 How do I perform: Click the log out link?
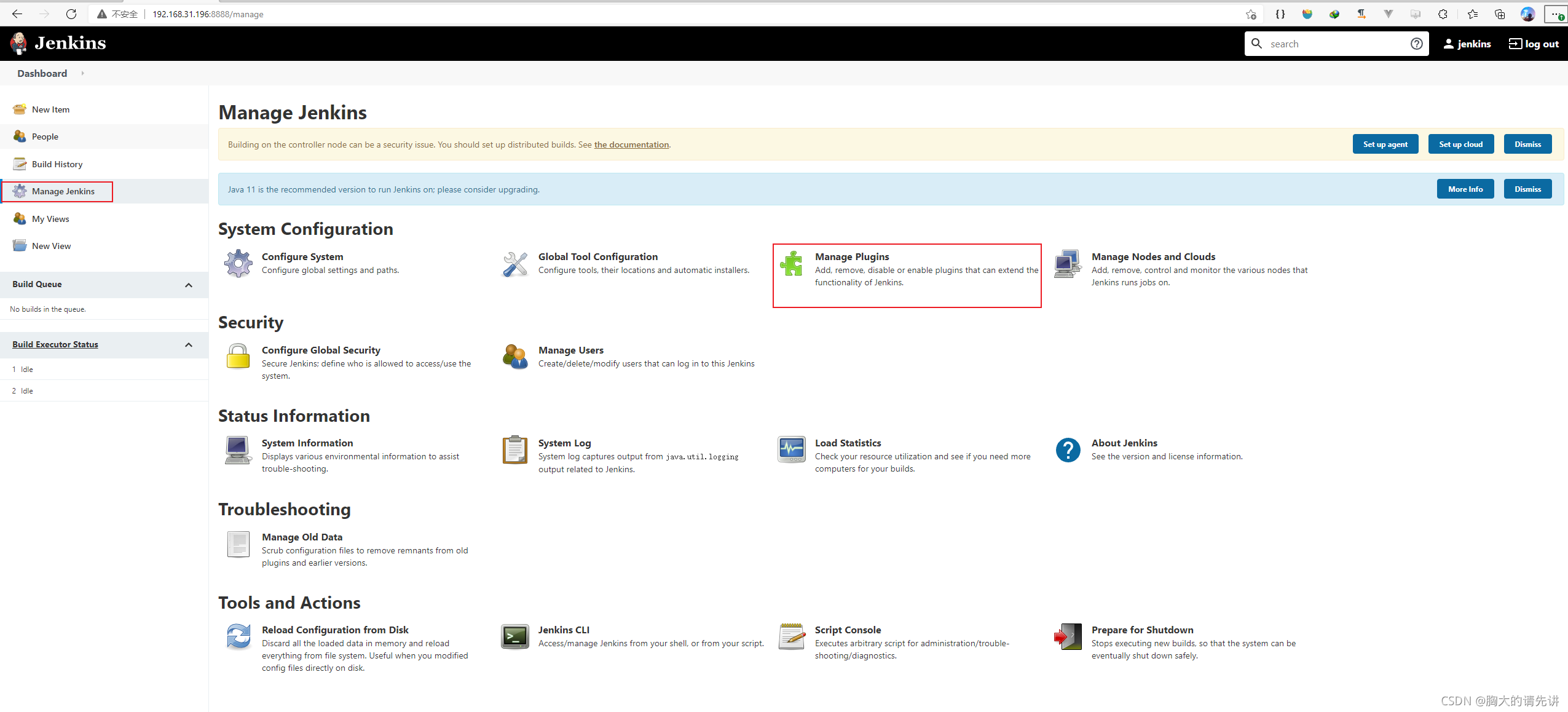[x=1534, y=44]
